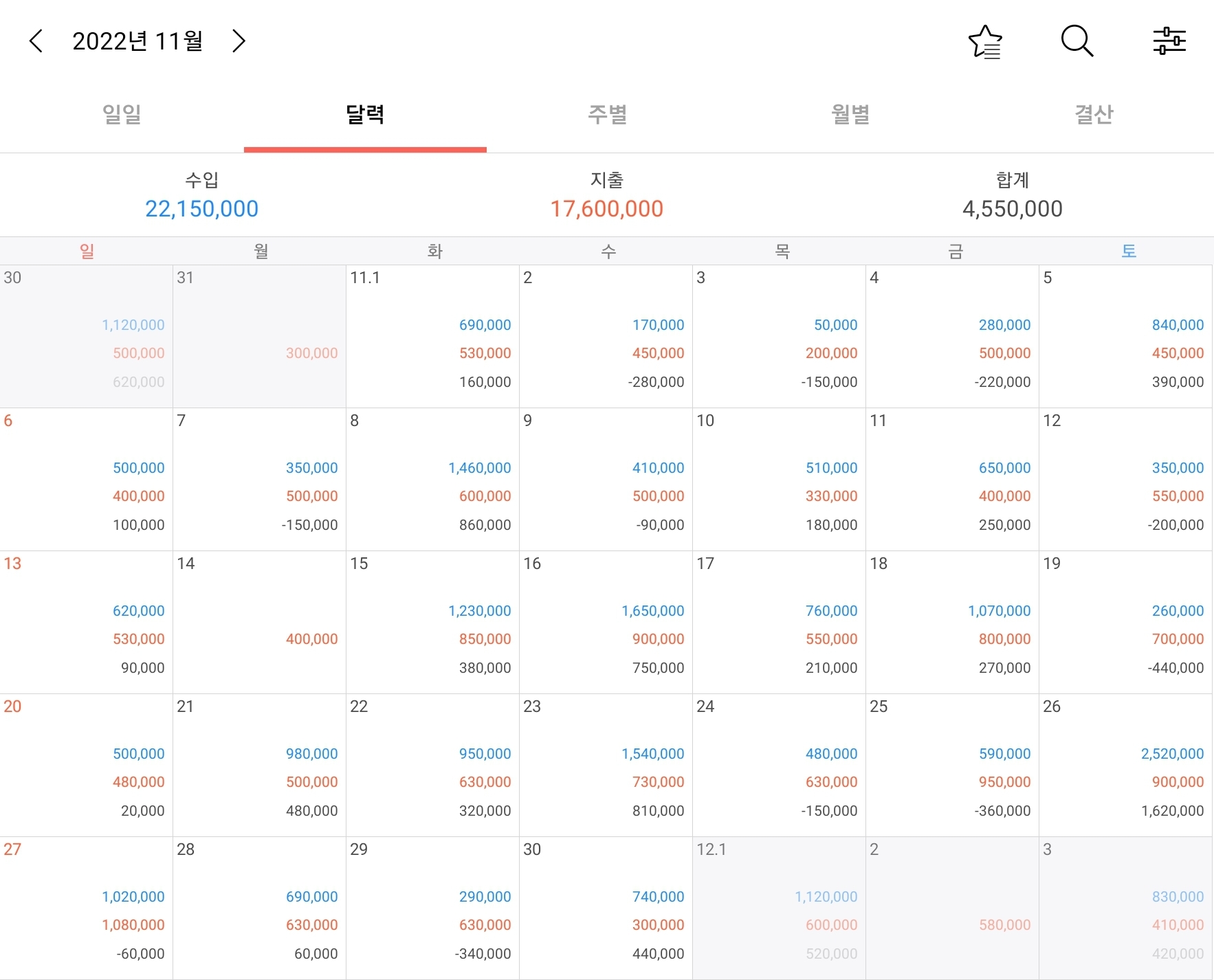Click balance -90,000 on day 9
Image resolution: width=1214 pixels, height=980 pixels.
[660, 525]
